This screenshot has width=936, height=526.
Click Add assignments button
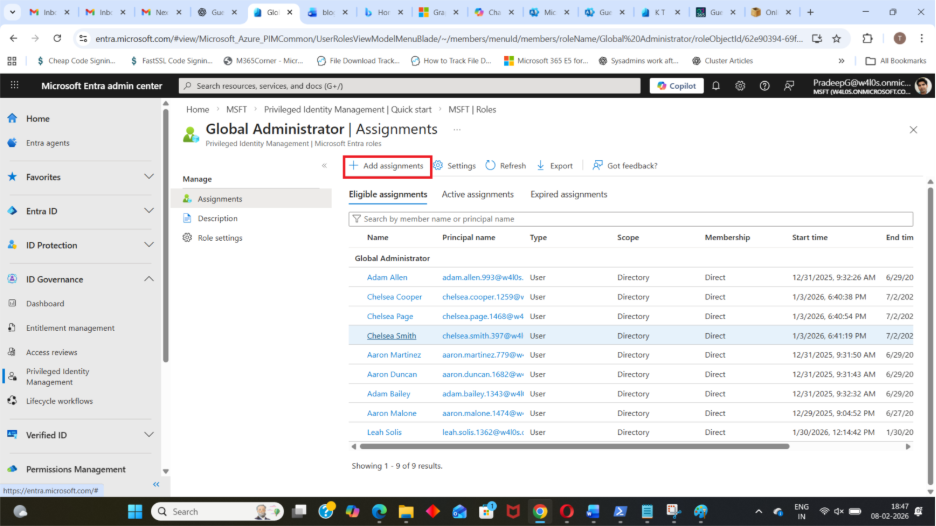pos(386,166)
